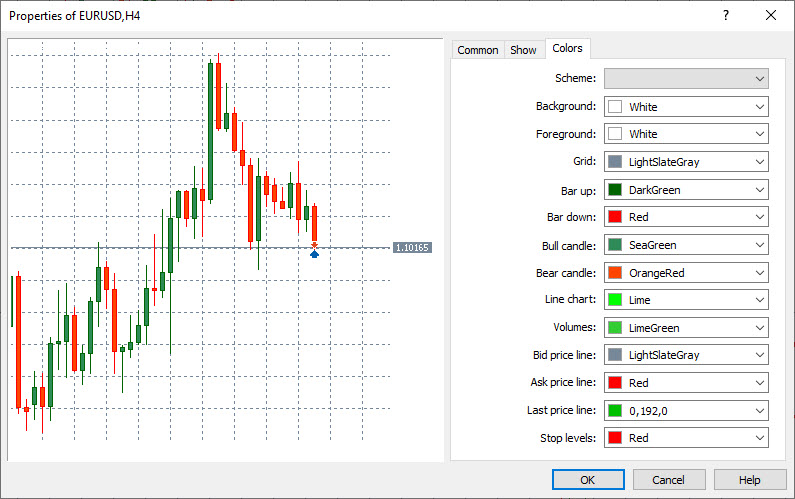The image size is (795, 499).
Task: Open the Scheme dropdown
Action: point(686,79)
